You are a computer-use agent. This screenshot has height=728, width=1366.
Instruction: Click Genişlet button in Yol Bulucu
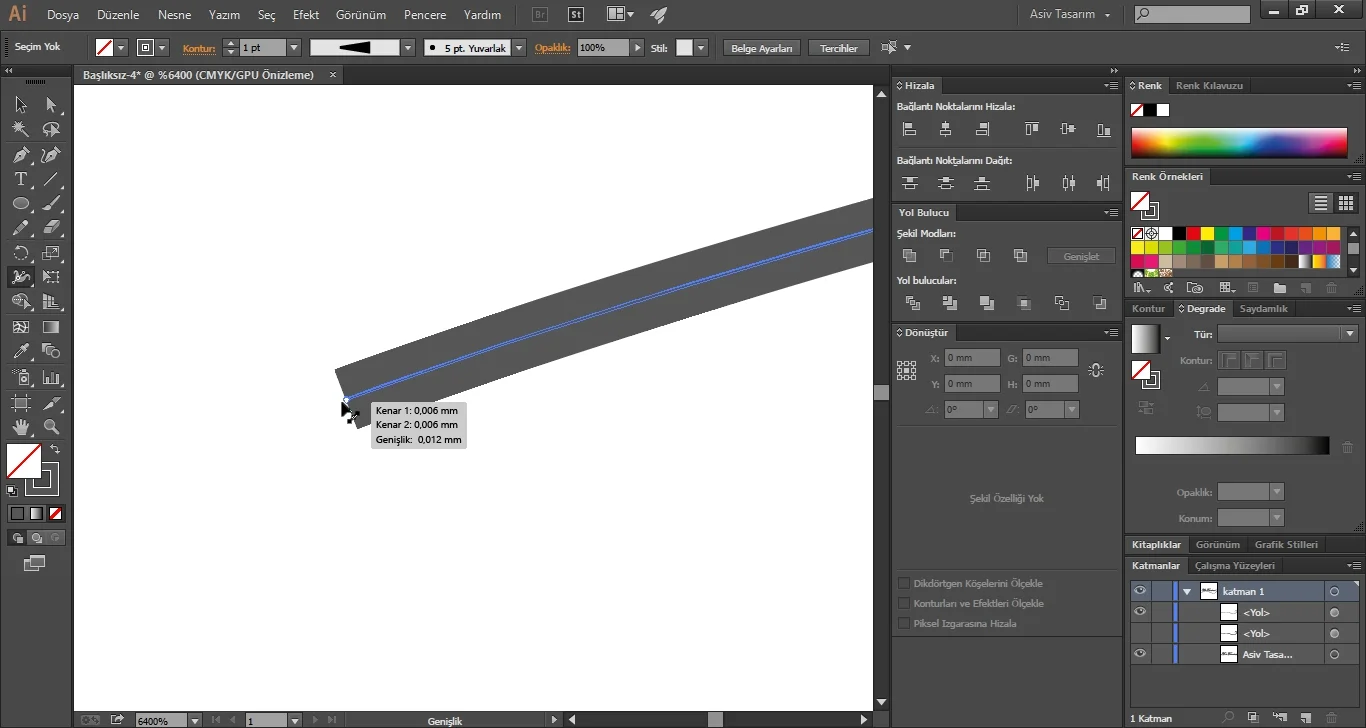tap(1081, 256)
